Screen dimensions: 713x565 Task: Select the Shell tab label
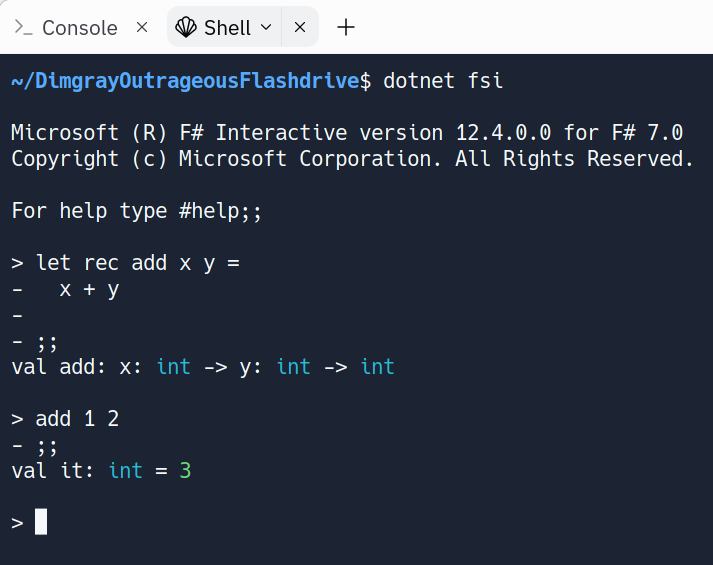(x=227, y=28)
